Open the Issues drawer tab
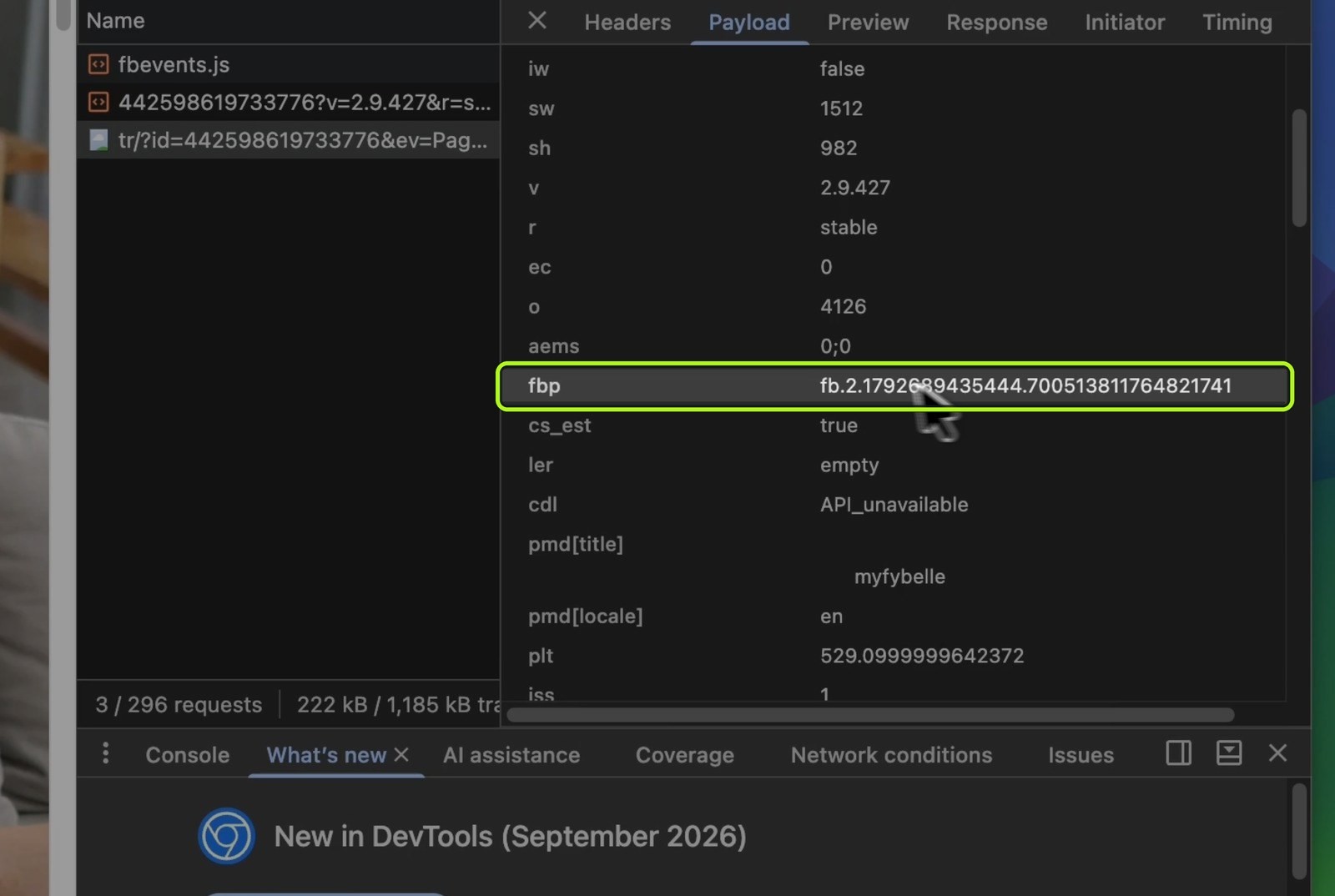1335x896 pixels. (1081, 755)
